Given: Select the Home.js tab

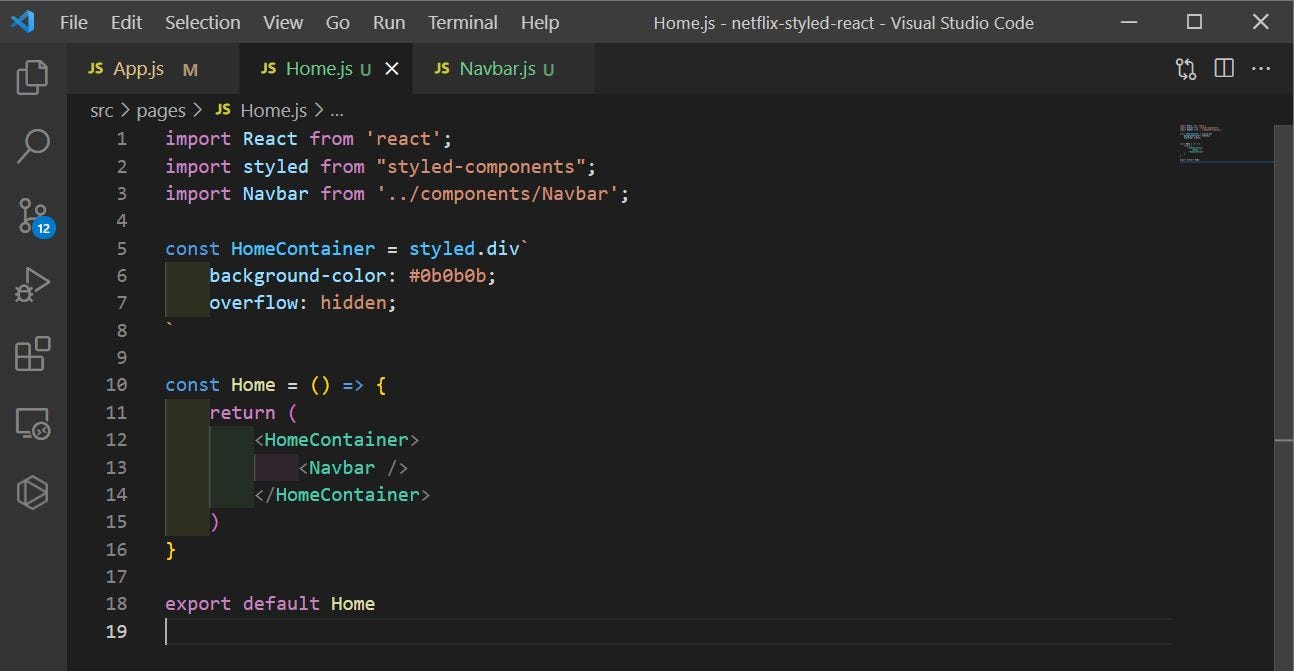Looking at the screenshot, I should (x=326, y=69).
